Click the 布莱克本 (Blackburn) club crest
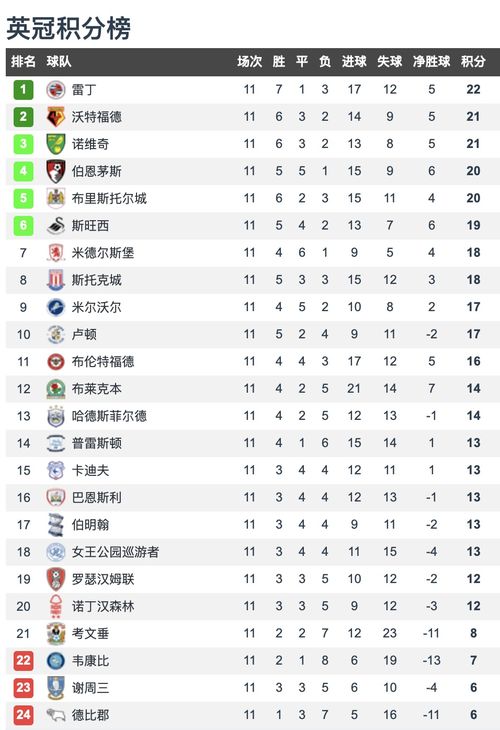 tap(56, 389)
